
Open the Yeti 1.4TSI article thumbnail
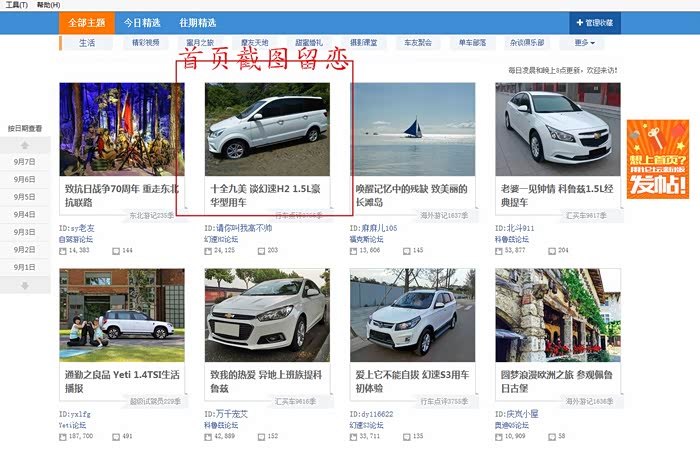point(122,315)
